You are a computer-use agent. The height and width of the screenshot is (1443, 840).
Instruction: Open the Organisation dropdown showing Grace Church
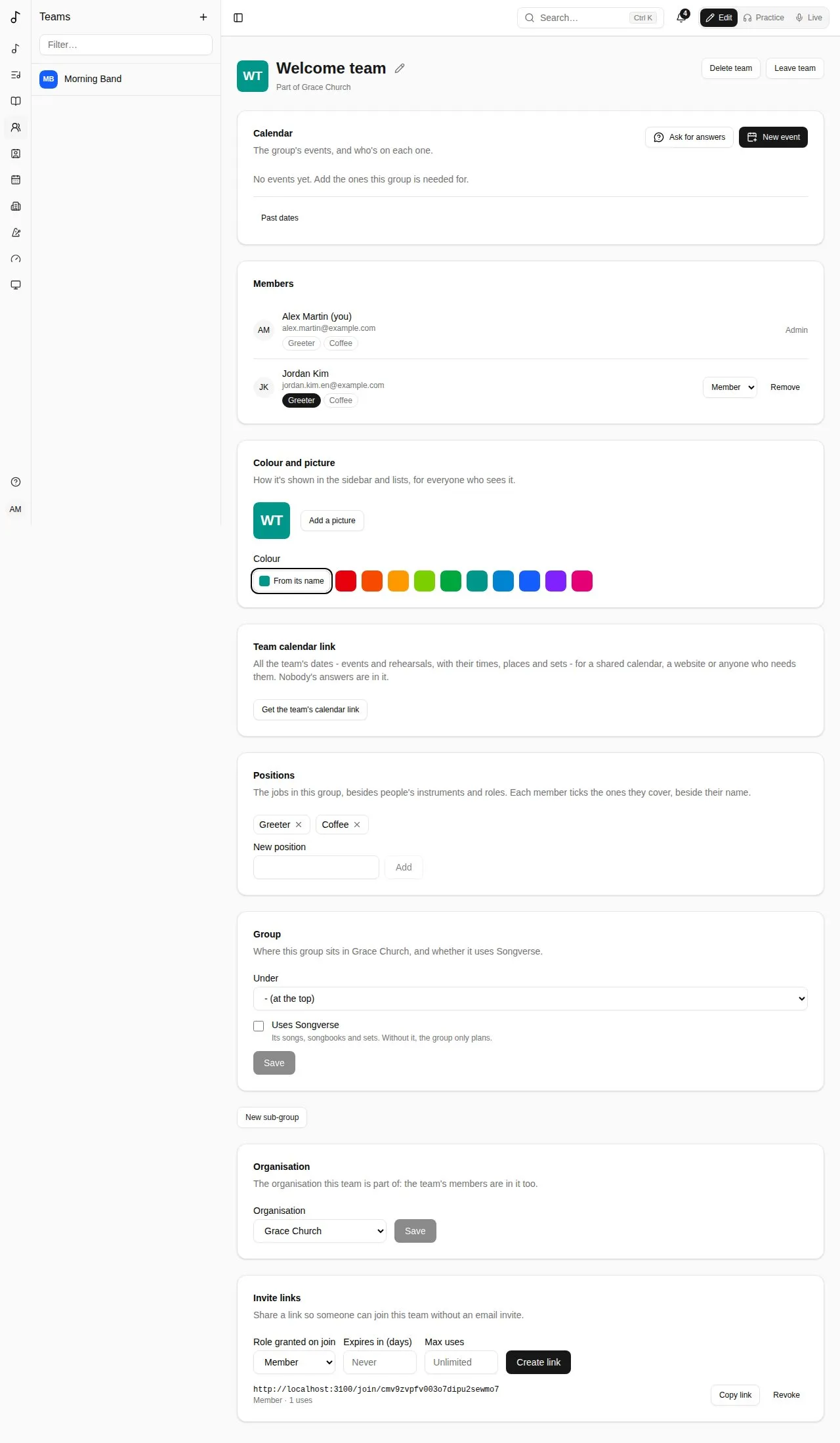point(320,1231)
